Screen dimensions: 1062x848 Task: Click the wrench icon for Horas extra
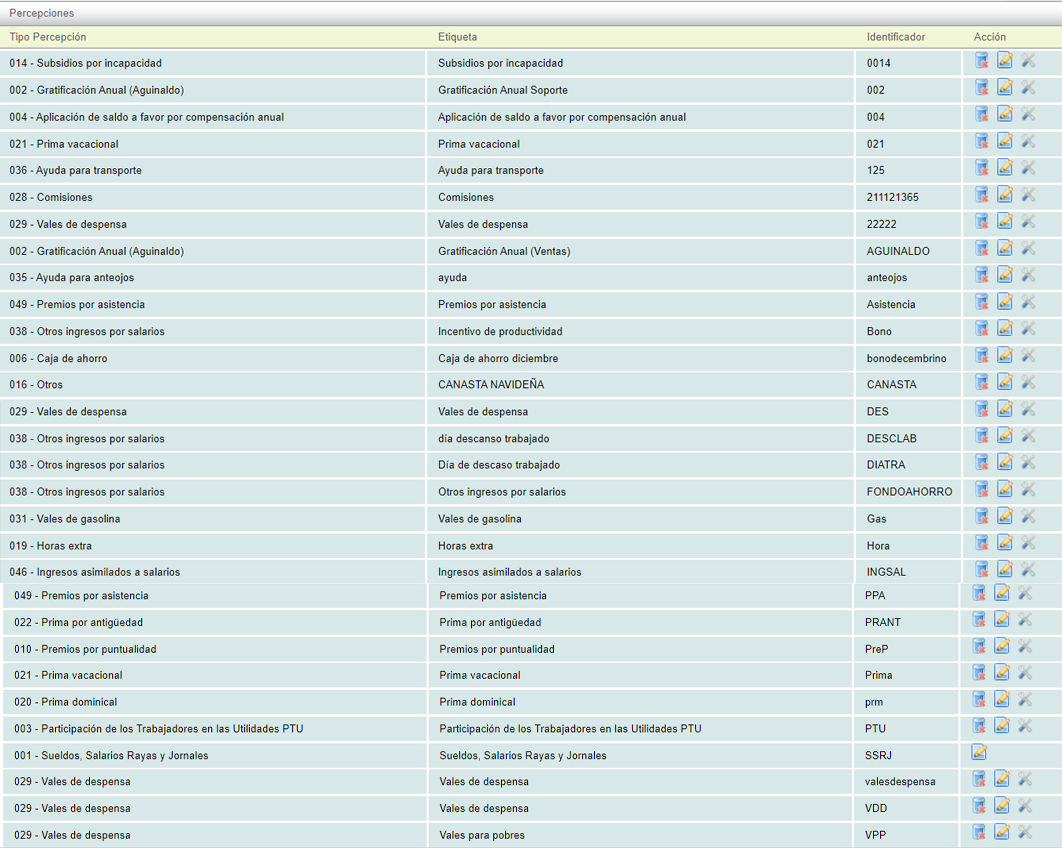pos(1028,544)
